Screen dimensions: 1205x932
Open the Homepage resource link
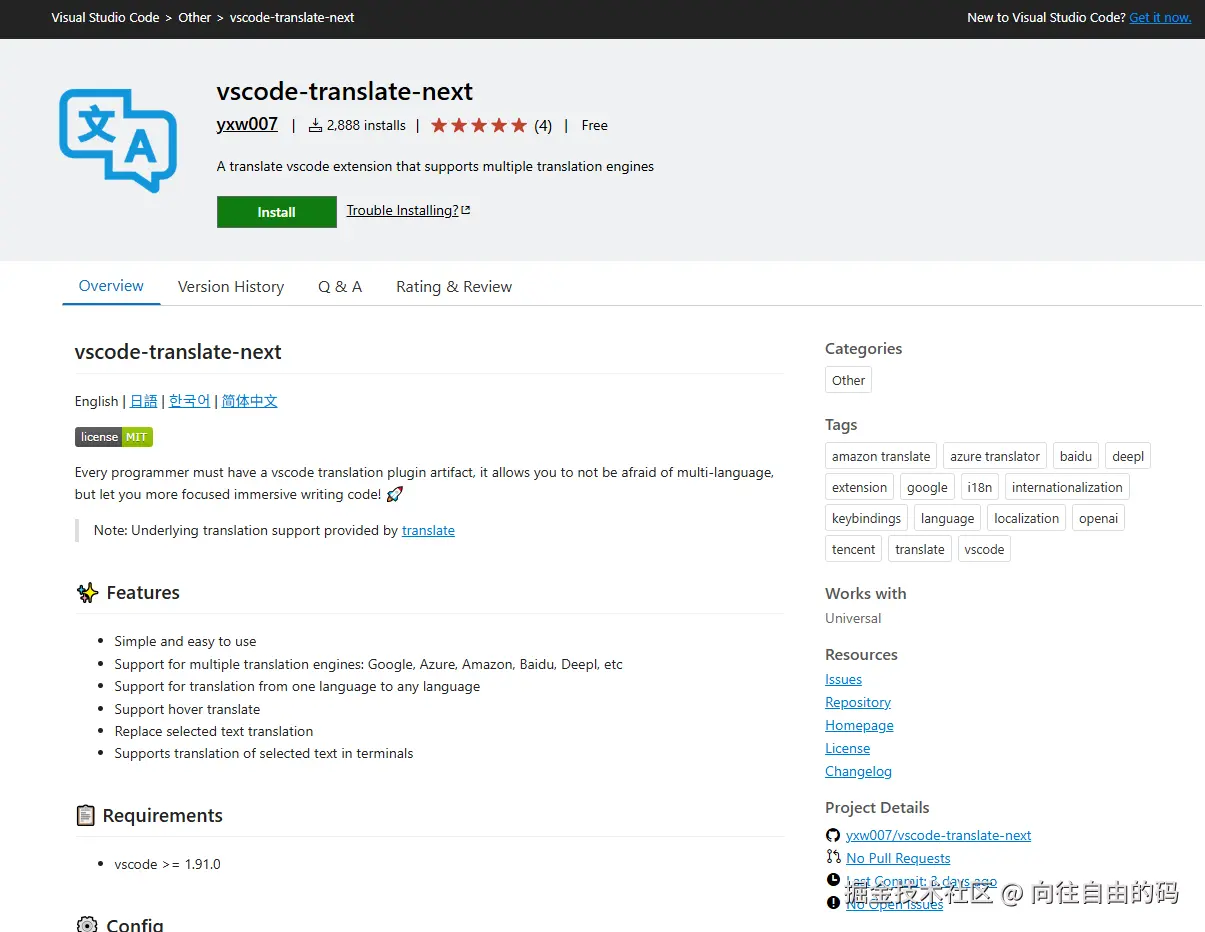[x=859, y=725]
